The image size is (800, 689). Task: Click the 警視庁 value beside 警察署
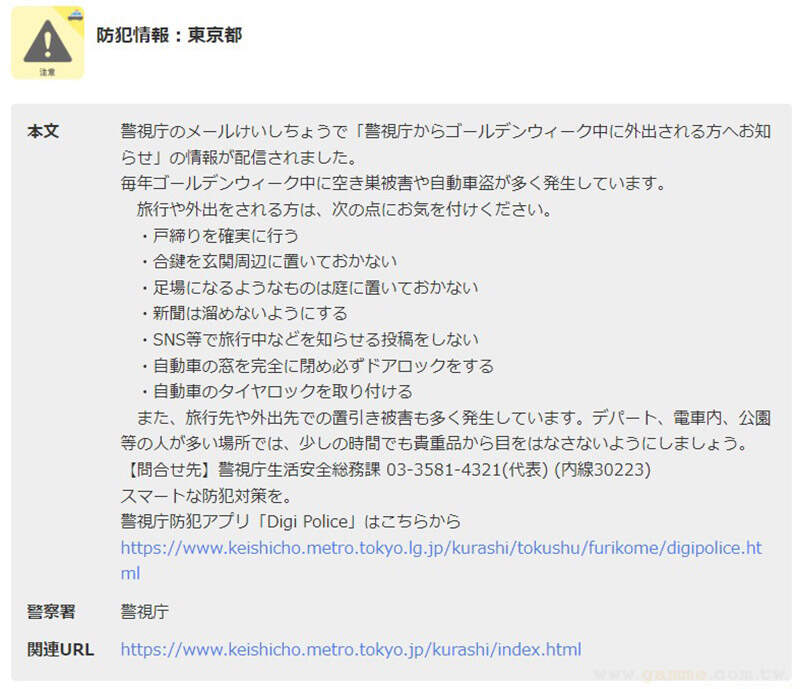(144, 611)
